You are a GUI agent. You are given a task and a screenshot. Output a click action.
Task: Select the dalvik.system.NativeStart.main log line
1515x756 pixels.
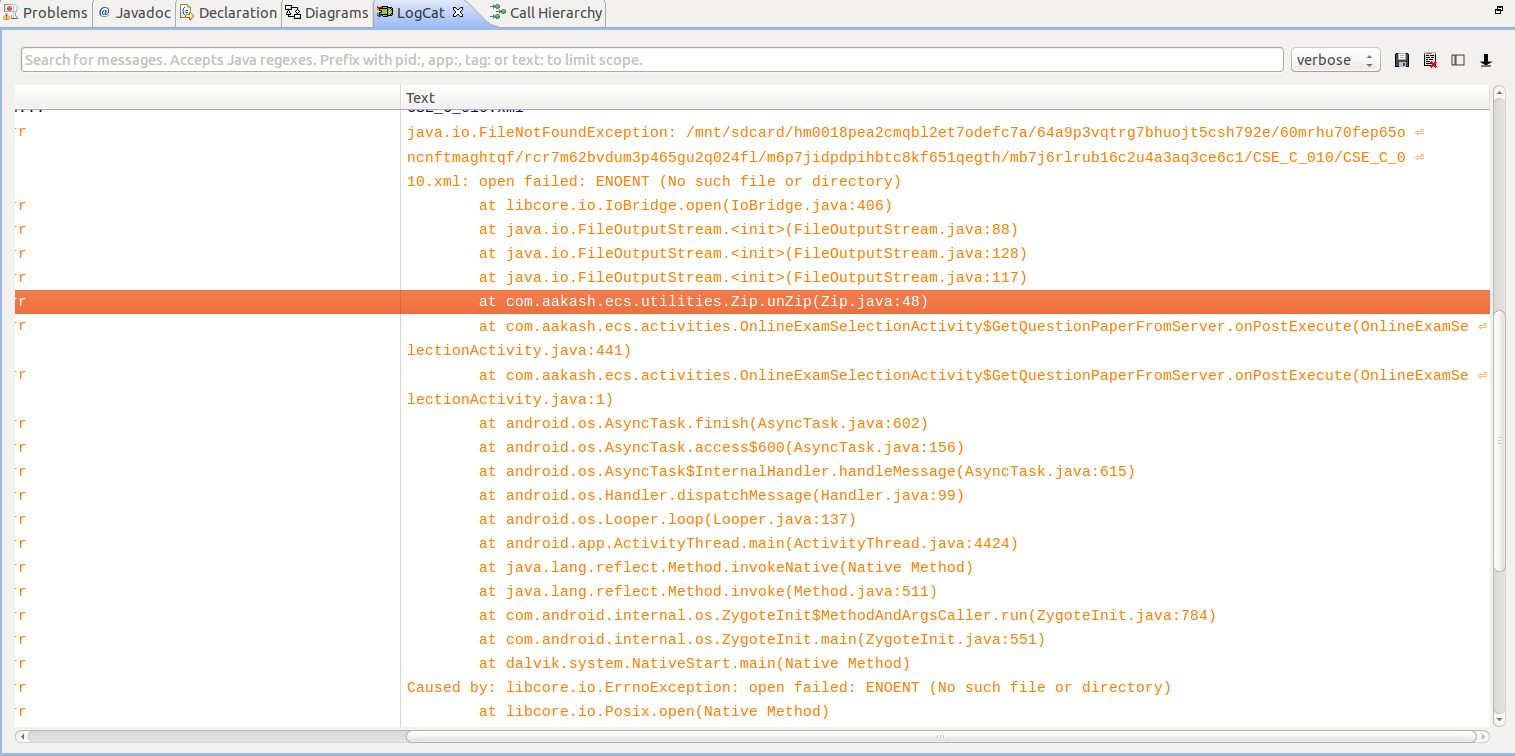(x=752, y=663)
